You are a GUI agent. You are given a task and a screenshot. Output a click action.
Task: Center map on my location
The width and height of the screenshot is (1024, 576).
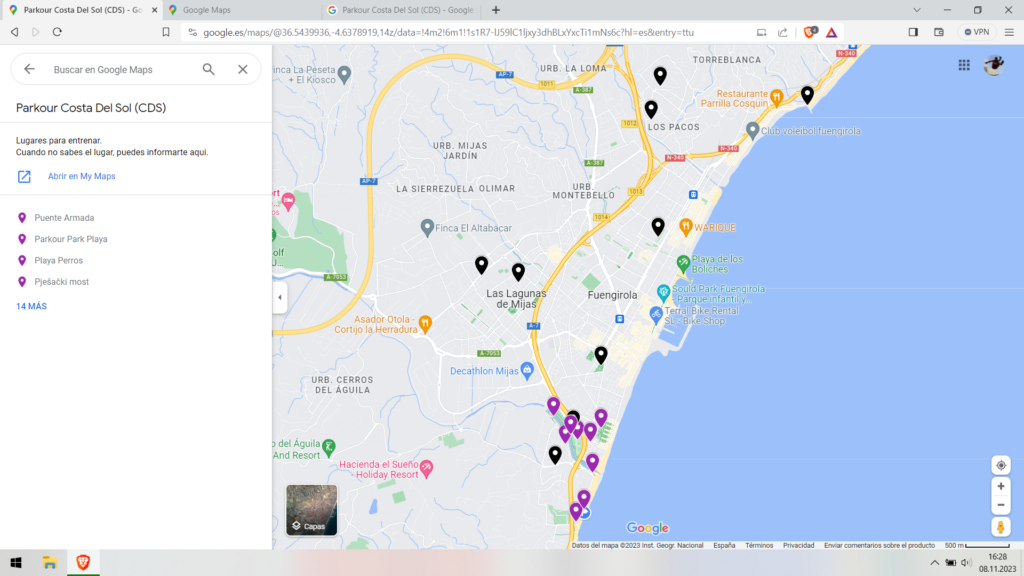click(1001, 465)
